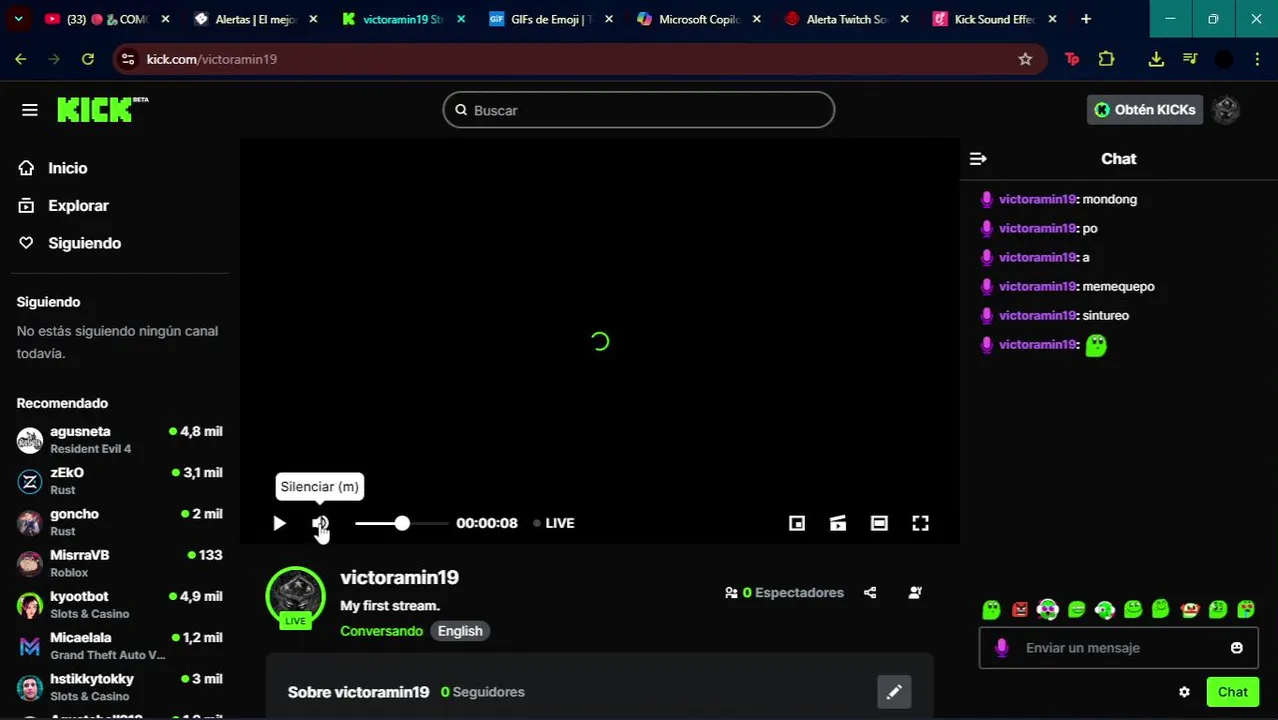Open Explorar in the sidebar
Image resolution: width=1278 pixels, height=720 pixels.
point(63,205)
